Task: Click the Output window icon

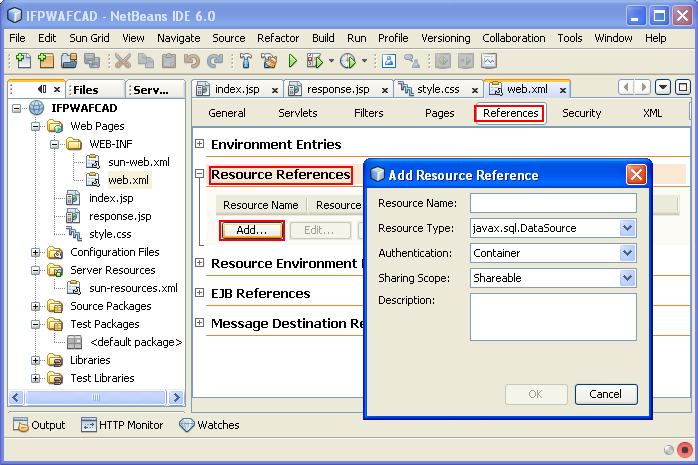Action: click(x=20, y=425)
